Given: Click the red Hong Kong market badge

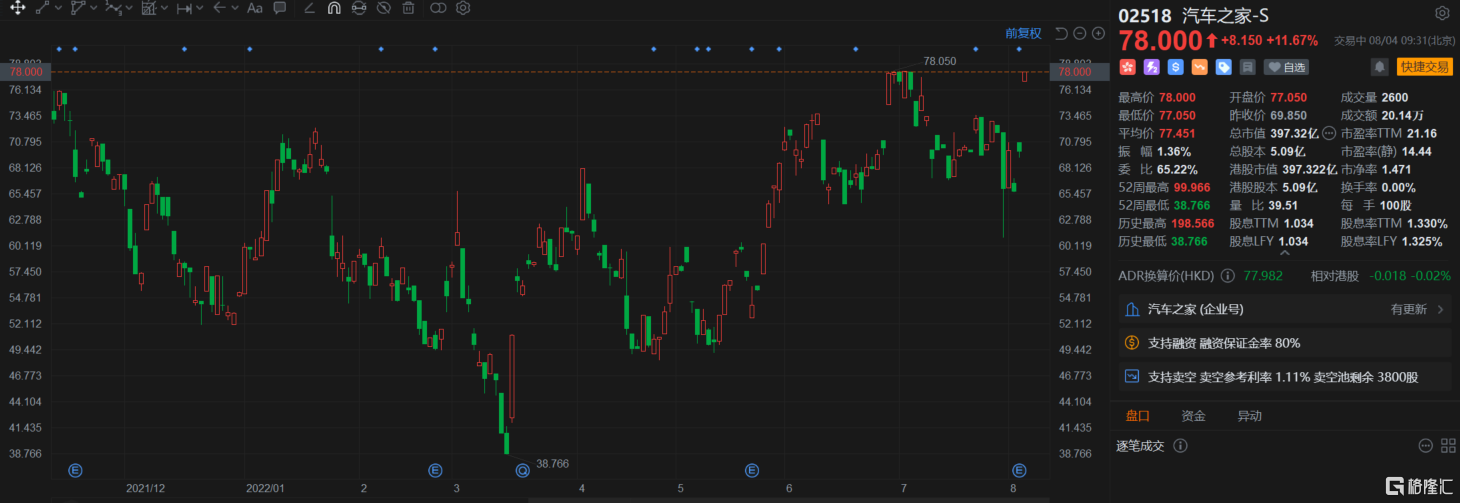Looking at the screenshot, I should (1127, 67).
